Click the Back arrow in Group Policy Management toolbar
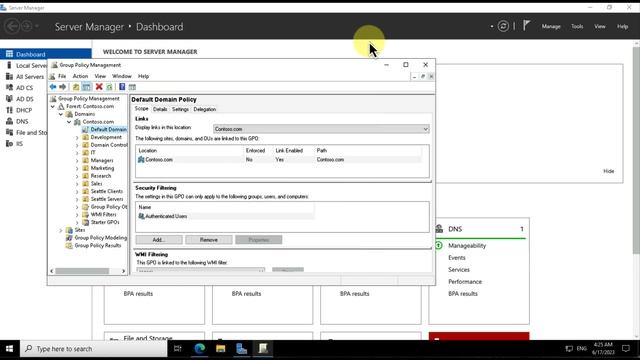640x360 pixels. (x=53, y=87)
